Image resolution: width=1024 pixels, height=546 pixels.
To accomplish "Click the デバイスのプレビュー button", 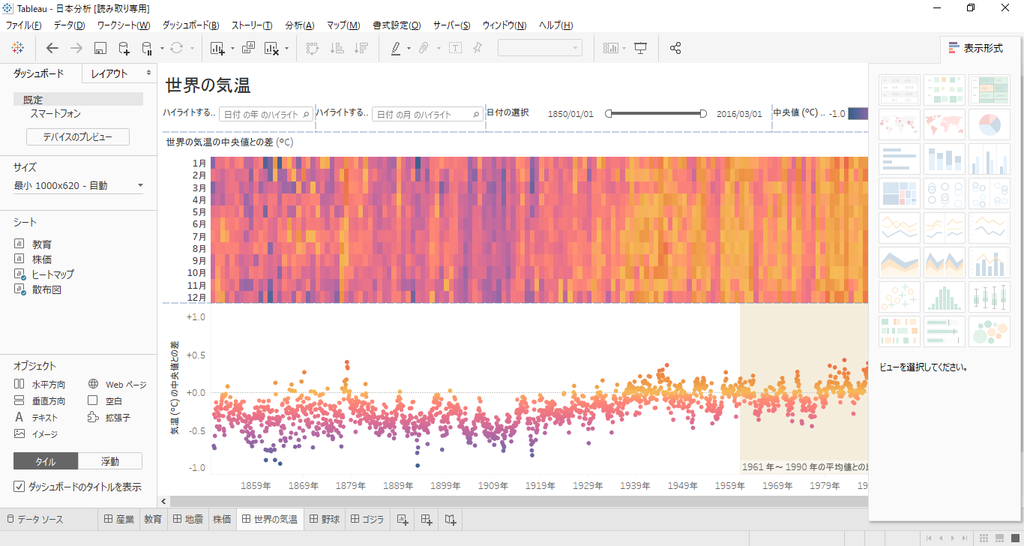I will pos(78,137).
